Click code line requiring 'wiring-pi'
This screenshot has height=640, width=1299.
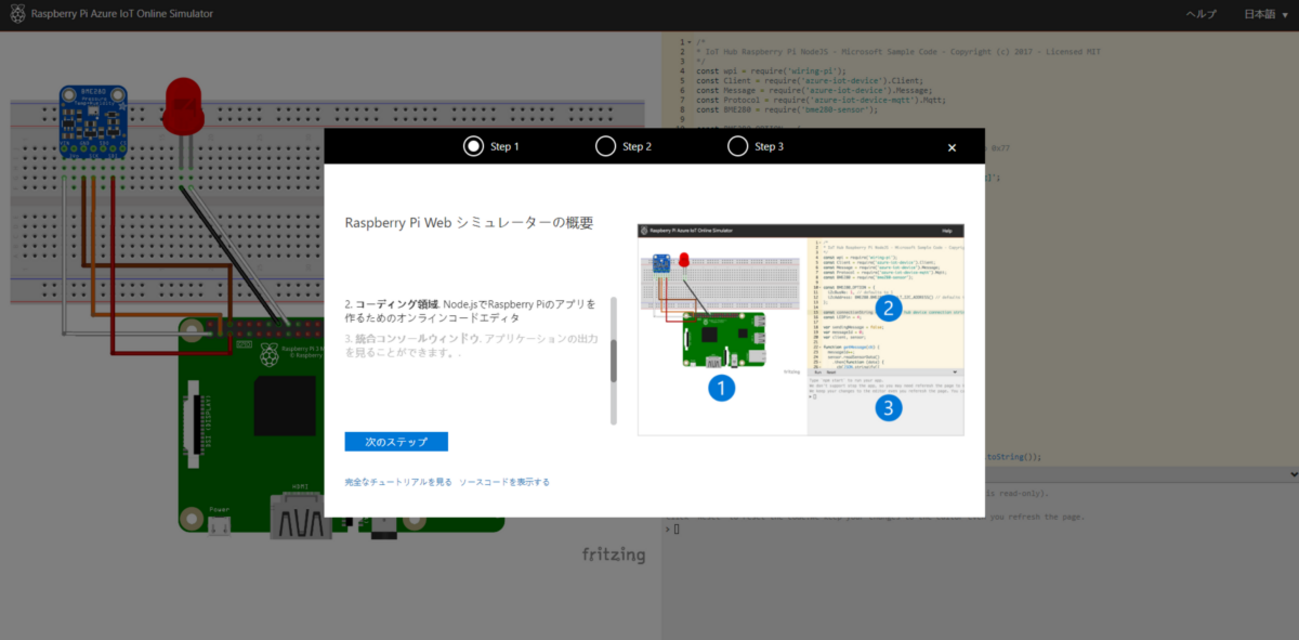pyautogui.click(x=771, y=71)
